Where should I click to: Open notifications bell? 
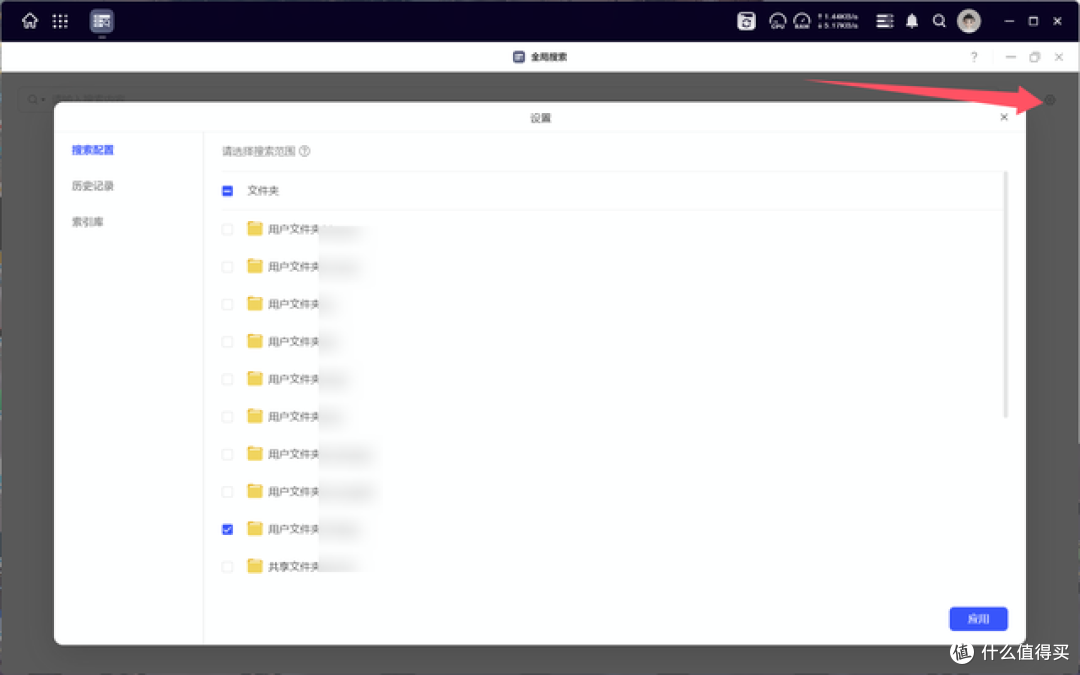click(912, 21)
